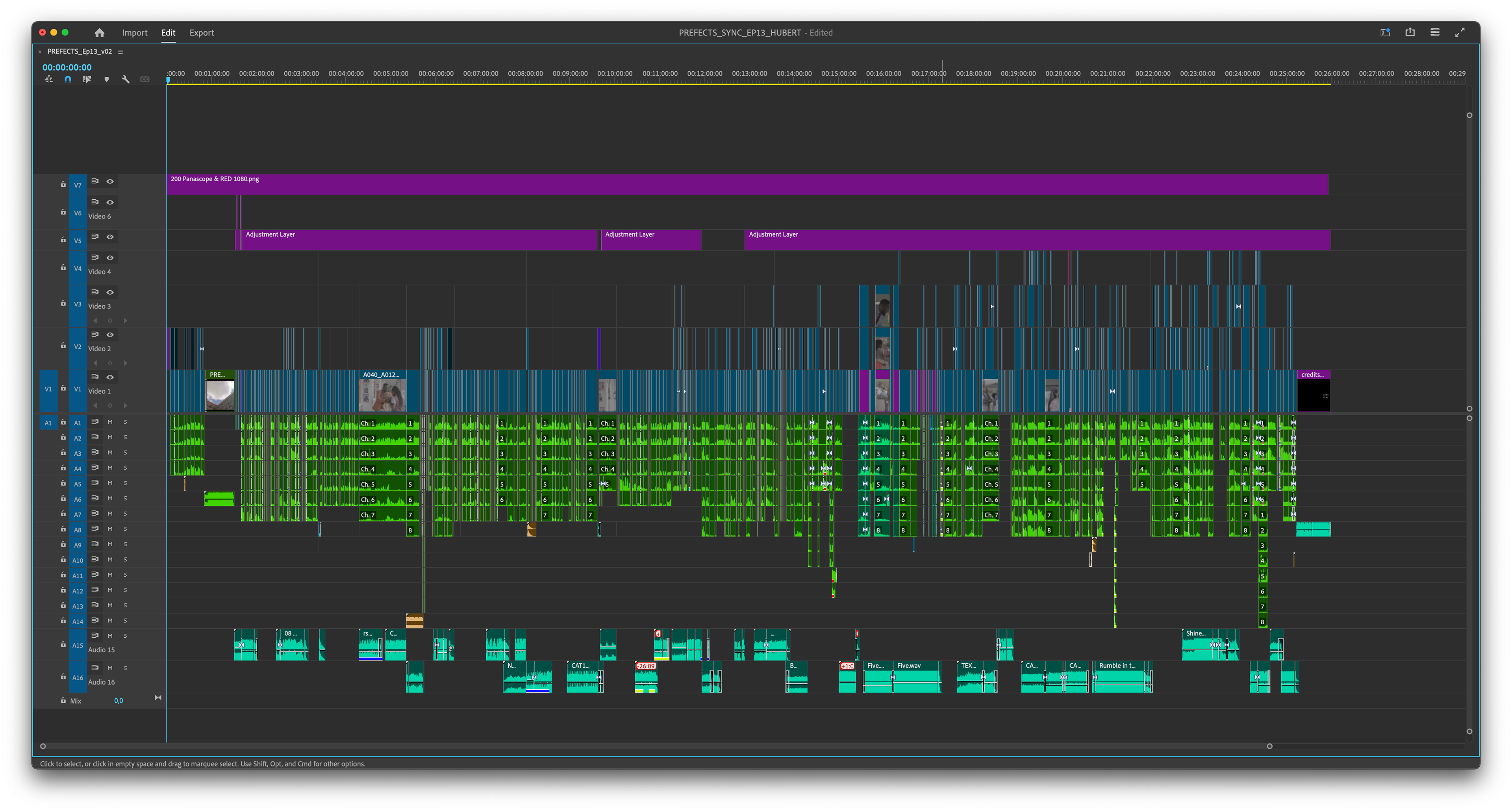
Task: Open the Workspaces icon at top right
Action: 1385,32
